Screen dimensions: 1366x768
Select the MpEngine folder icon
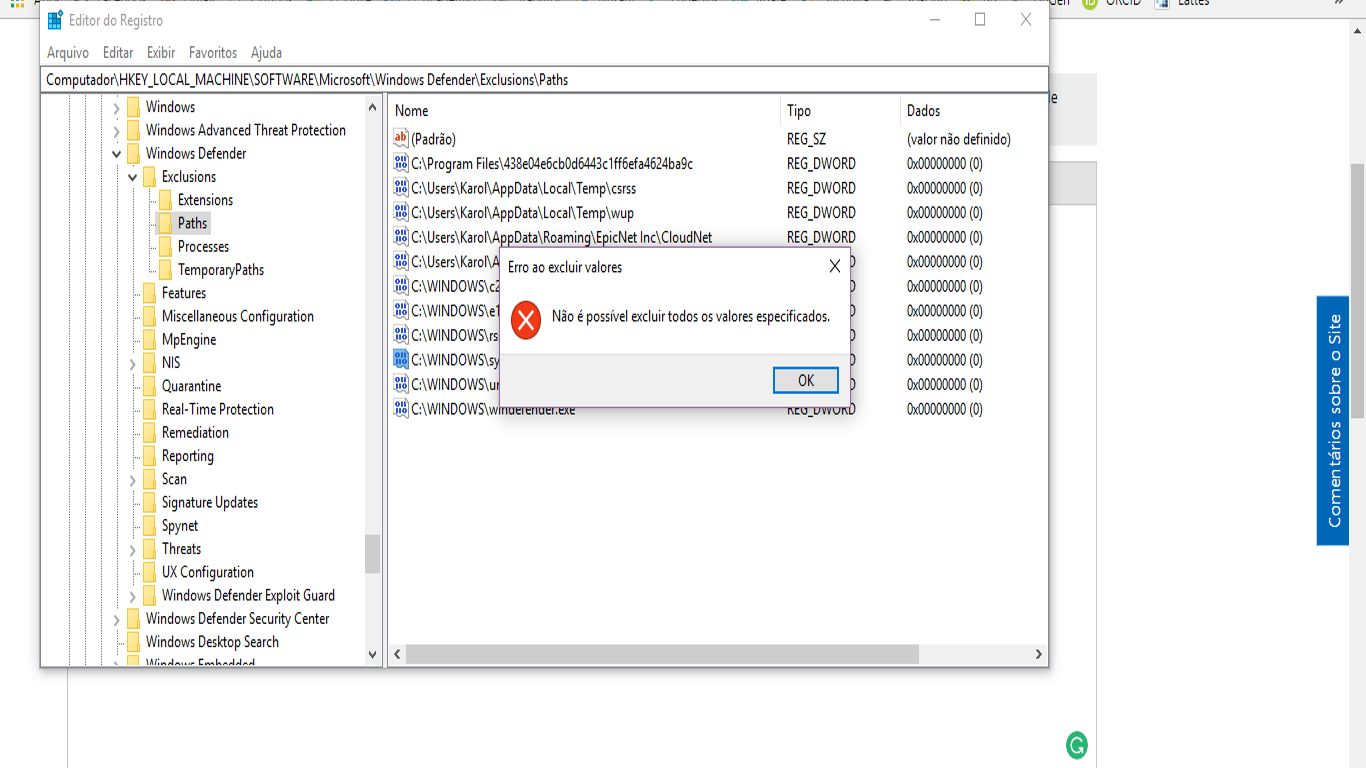(x=149, y=340)
